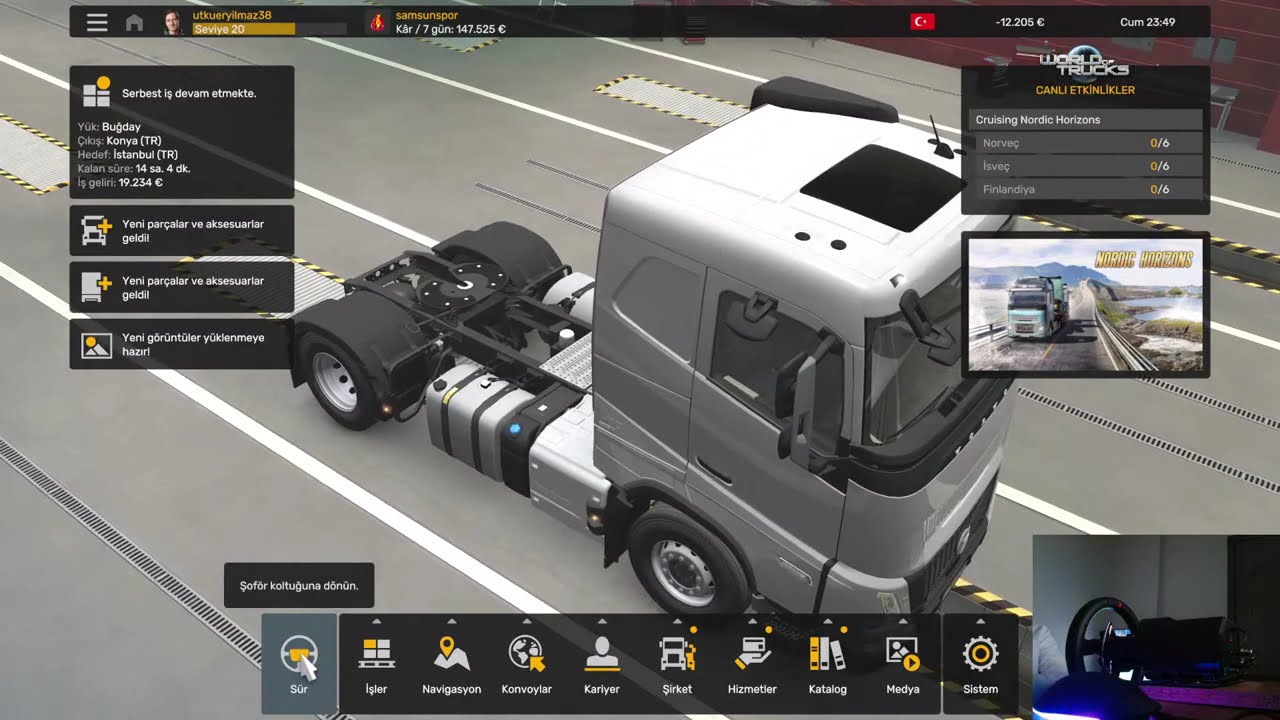
Task: Open the Şirket truck menu
Action: (x=677, y=664)
